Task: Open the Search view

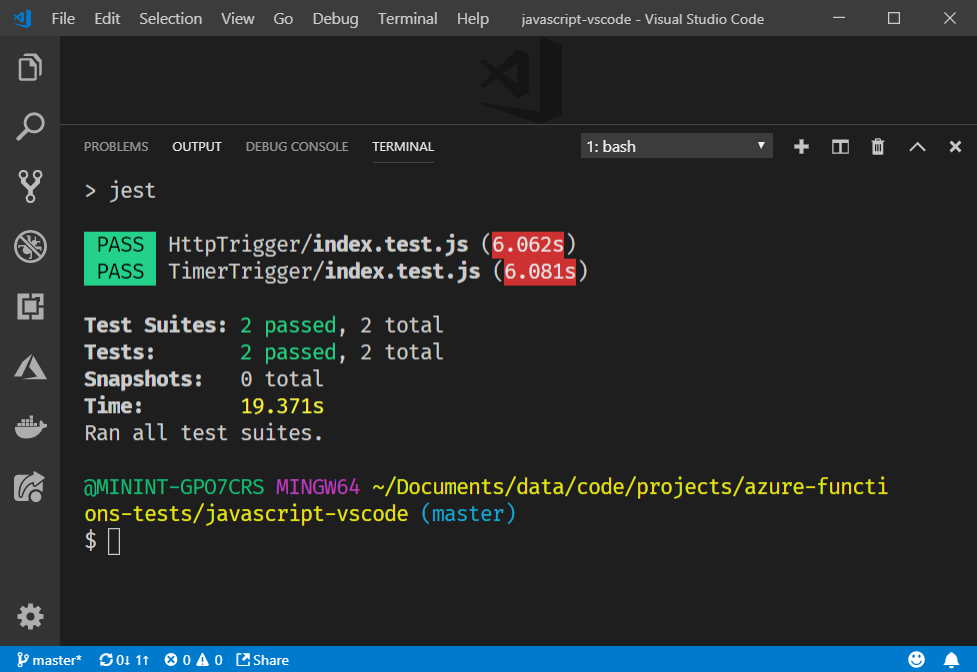Action: (x=30, y=126)
